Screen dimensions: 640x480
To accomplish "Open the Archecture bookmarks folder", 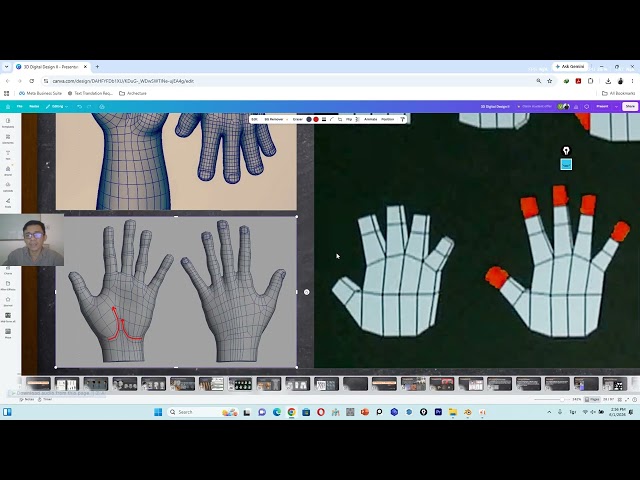I will coord(133,93).
